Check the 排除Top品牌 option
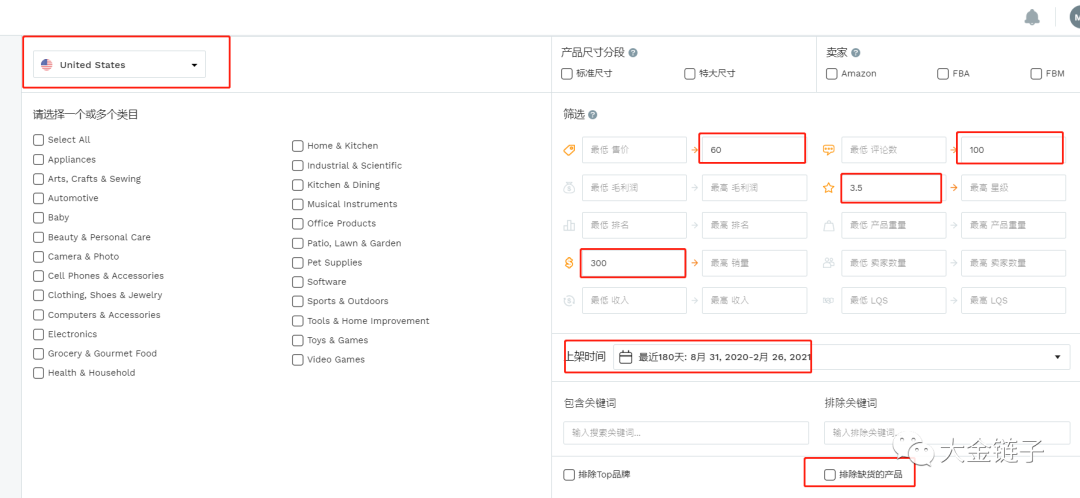This screenshot has width=1080, height=498. pyautogui.click(x=569, y=475)
